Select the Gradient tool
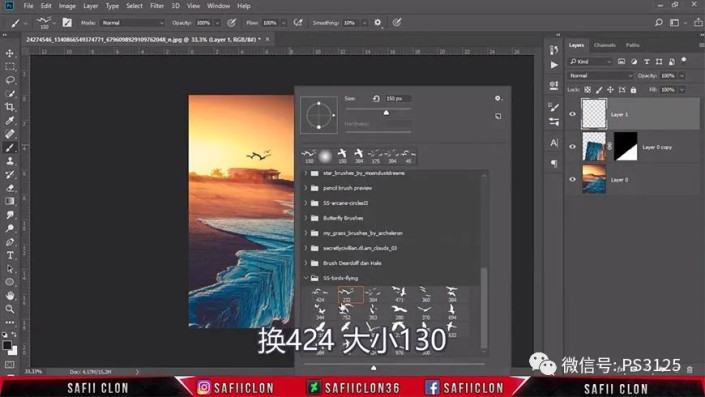The width and height of the screenshot is (705, 397). [x=9, y=201]
